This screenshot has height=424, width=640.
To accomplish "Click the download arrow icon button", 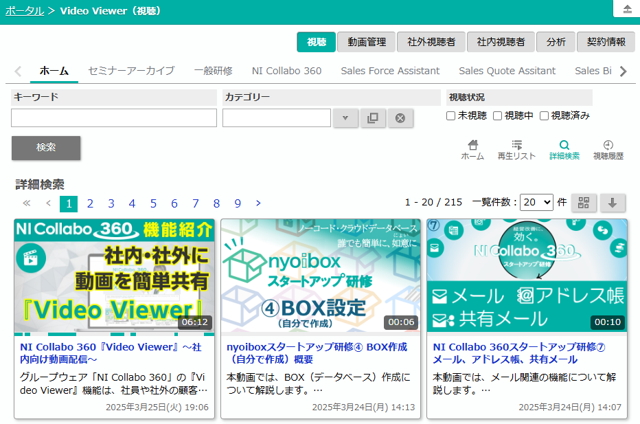I will click(x=612, y=203).
